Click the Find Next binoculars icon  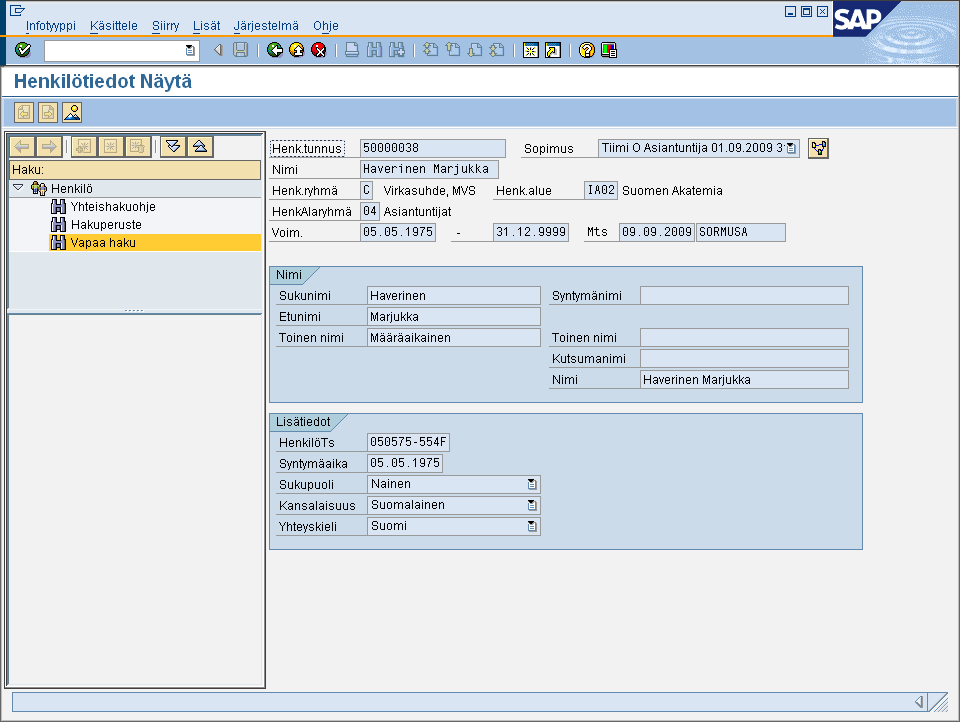point(397,50)
